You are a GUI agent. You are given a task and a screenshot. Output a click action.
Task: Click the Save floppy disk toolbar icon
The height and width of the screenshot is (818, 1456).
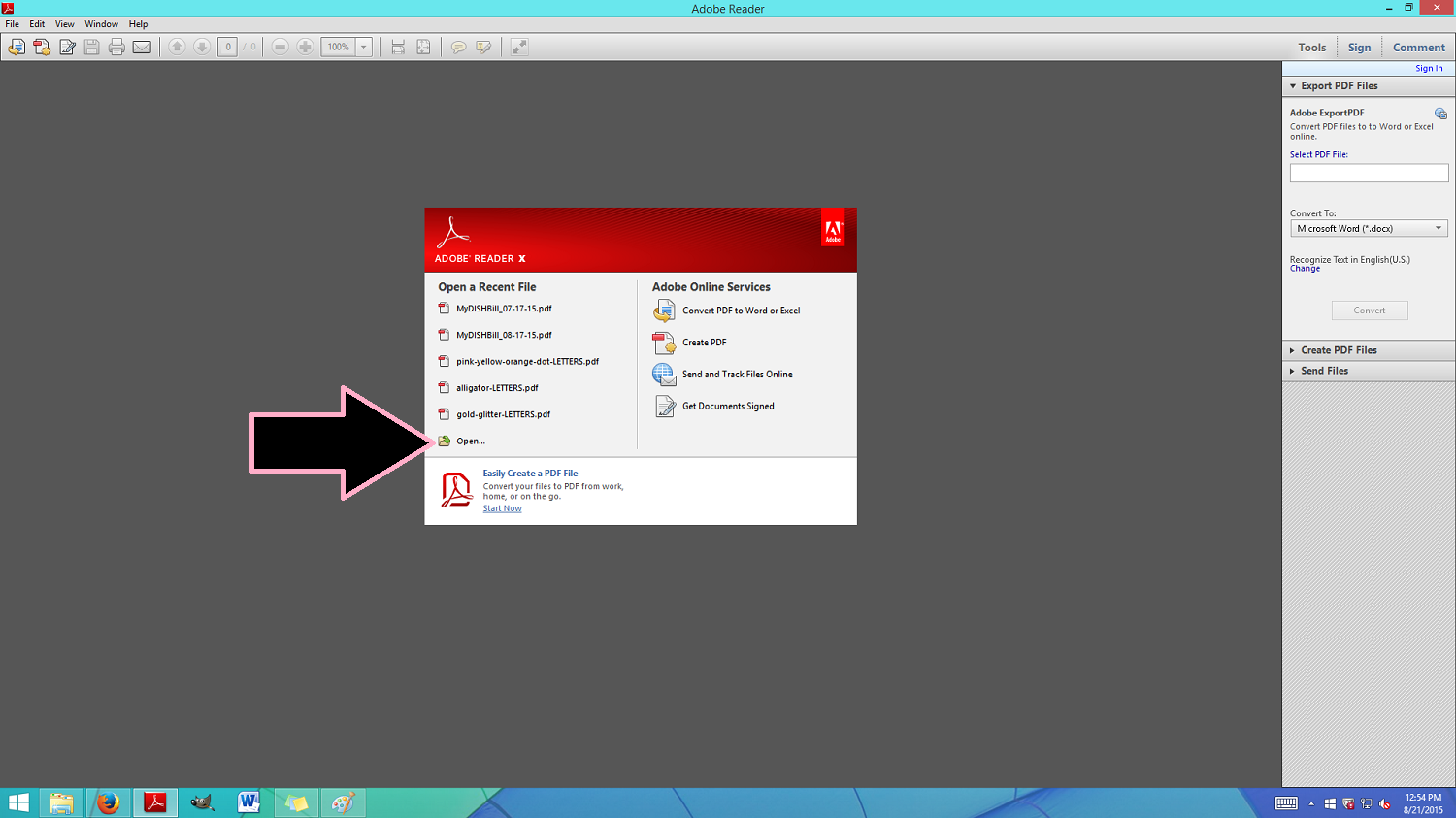click(x=92, y=47)
